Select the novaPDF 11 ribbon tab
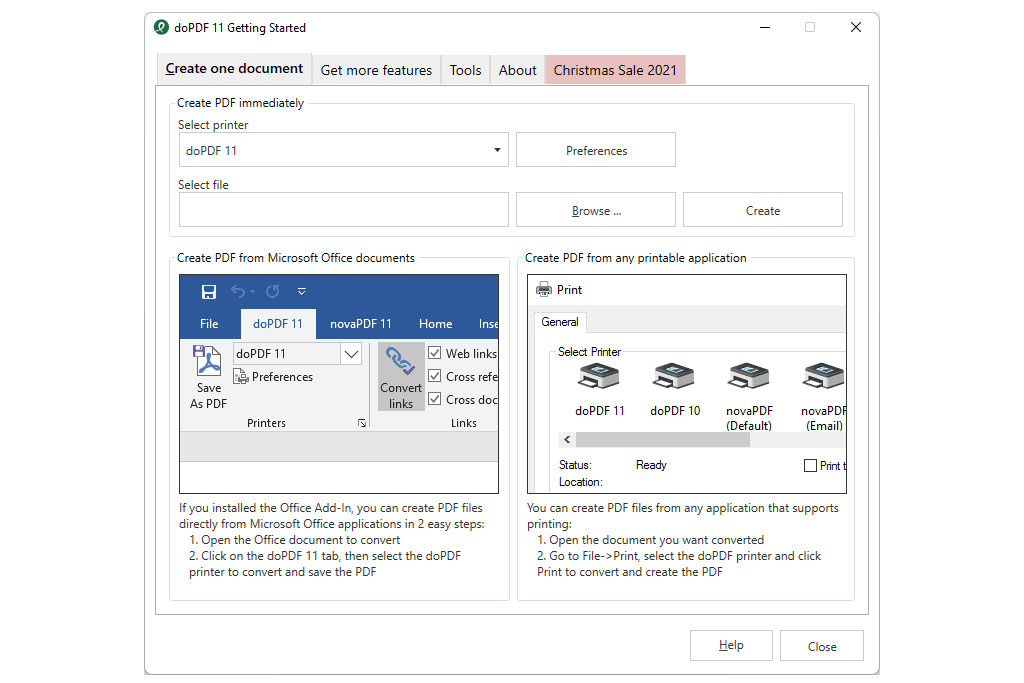1024x683 pixels. pos(360,324)
